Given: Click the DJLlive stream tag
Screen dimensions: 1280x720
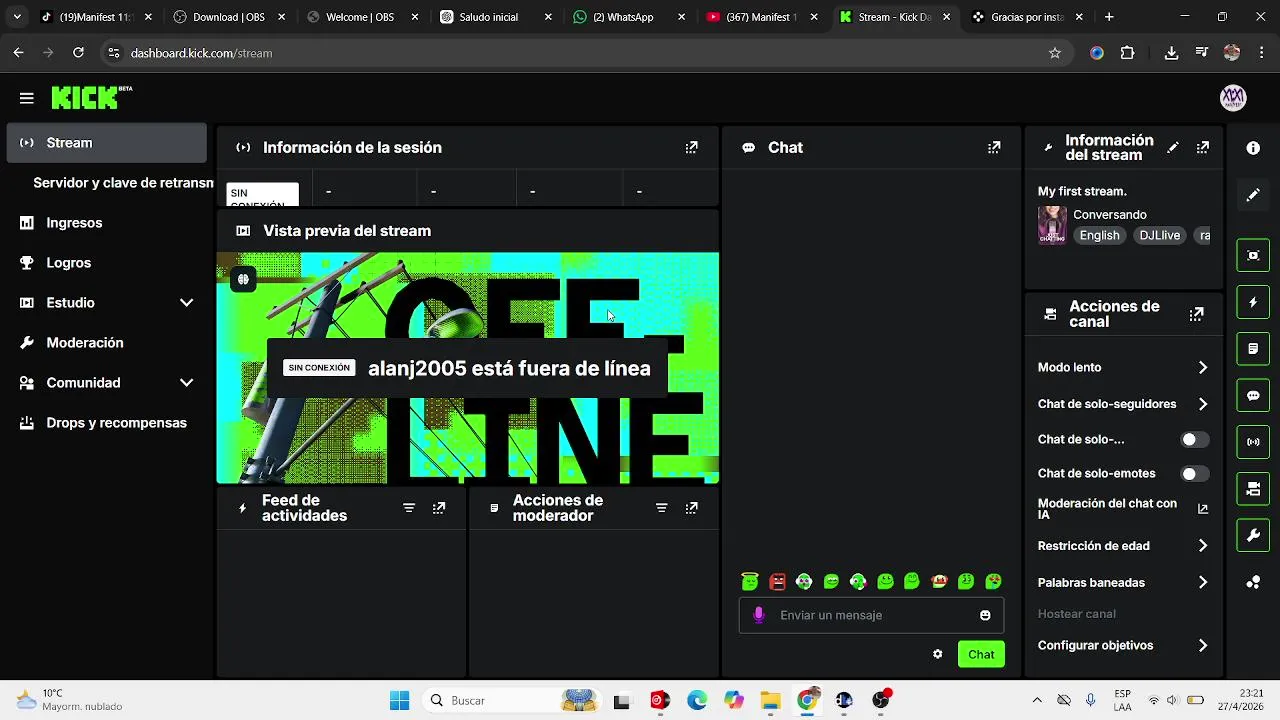Looking at the screenshot, I should (1159, 236).
